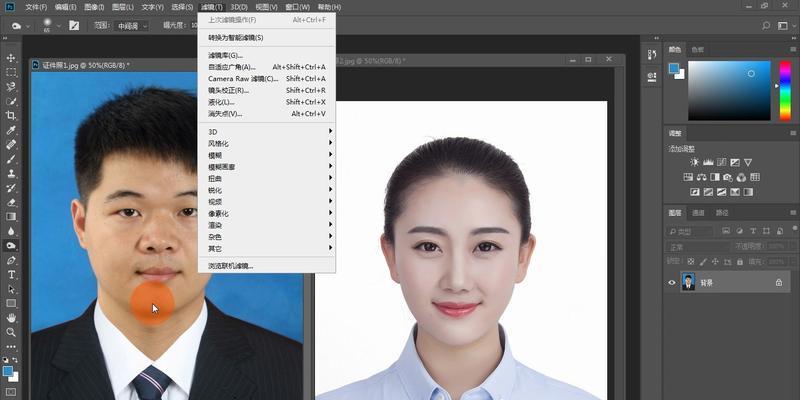Toggle the pixel layer filter
The image size is (800, 400).
point(726,231)
